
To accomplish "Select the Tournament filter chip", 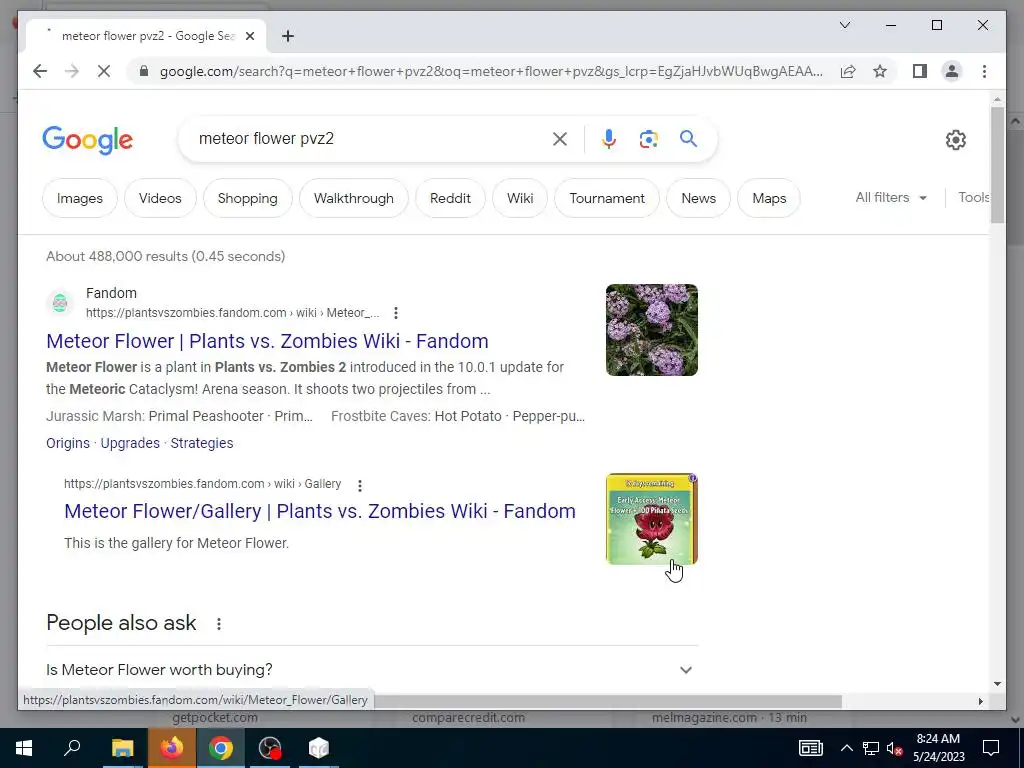I will 607,198.
